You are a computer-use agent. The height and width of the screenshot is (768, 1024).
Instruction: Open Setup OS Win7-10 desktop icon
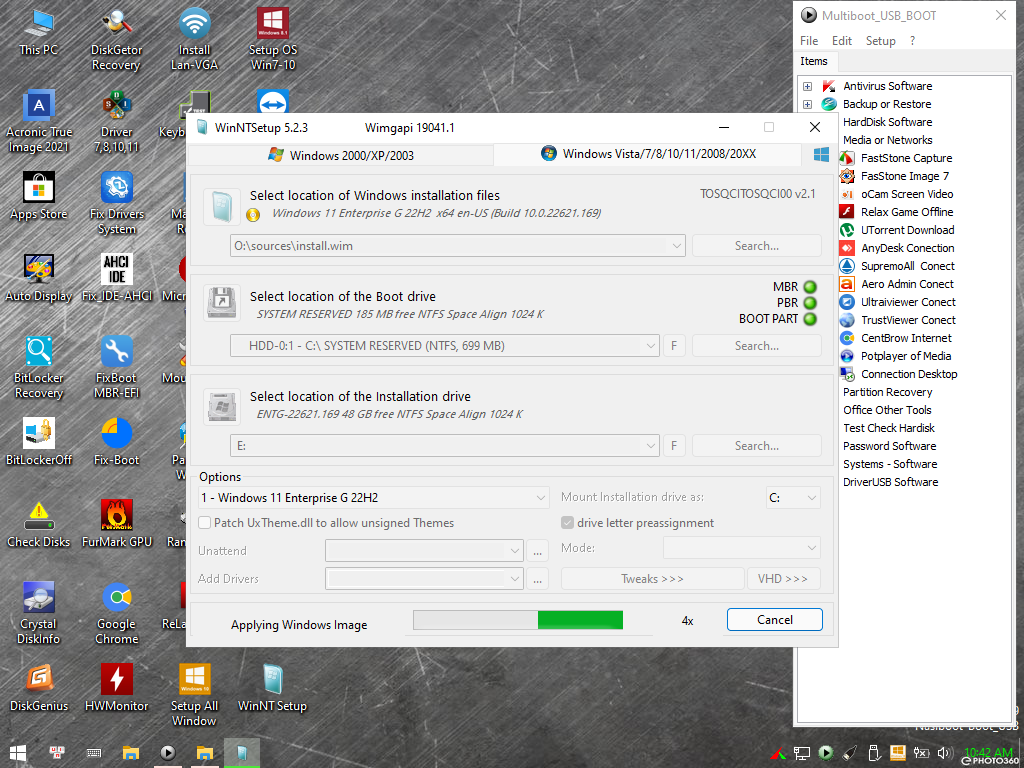coord(272,39)
